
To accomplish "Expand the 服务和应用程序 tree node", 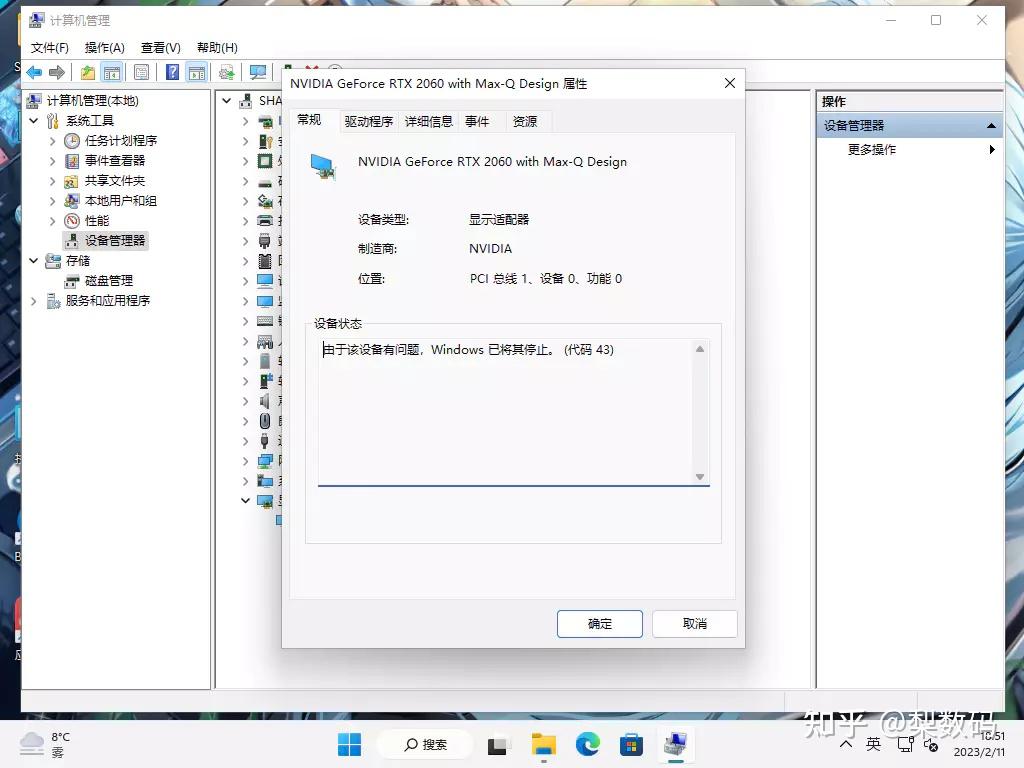I will pos(34,301).
